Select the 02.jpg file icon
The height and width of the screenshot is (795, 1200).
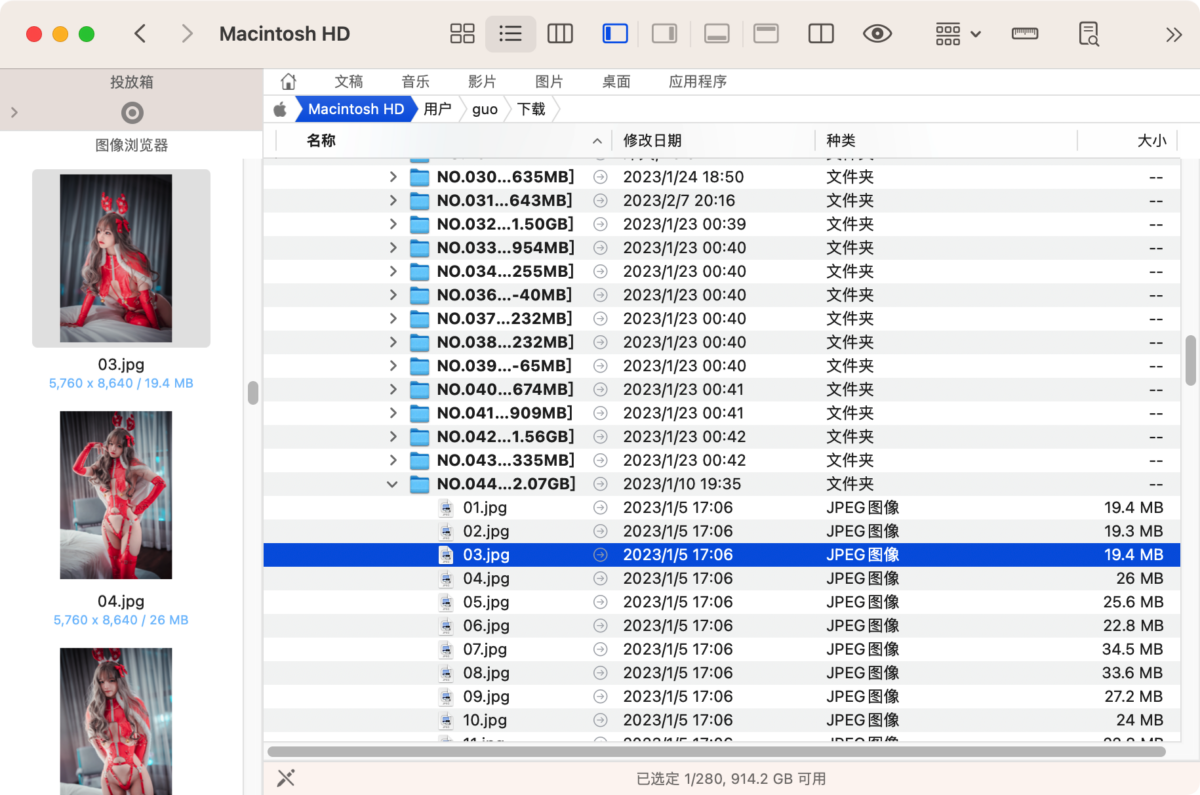point(446,531)
